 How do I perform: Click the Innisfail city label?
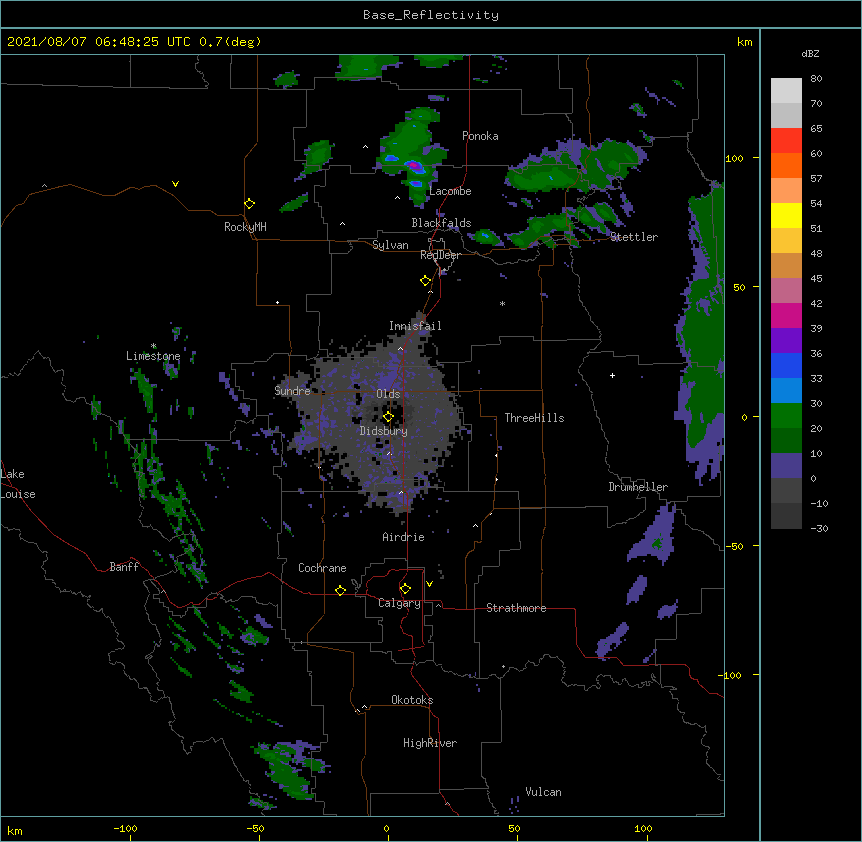[415, 326]
